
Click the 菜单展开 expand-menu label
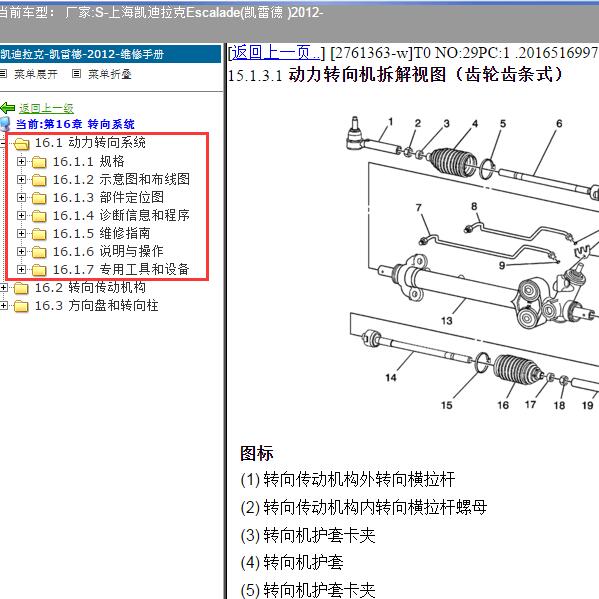[36, 74]
